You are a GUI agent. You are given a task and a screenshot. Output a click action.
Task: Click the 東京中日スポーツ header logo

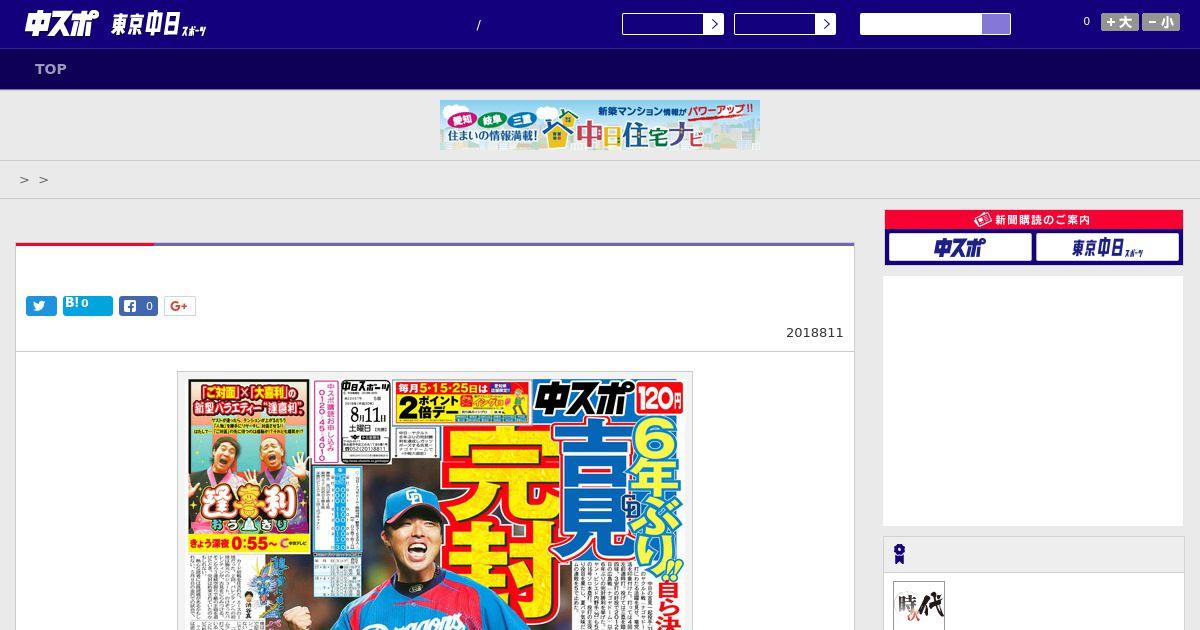(x=159, y=25)
